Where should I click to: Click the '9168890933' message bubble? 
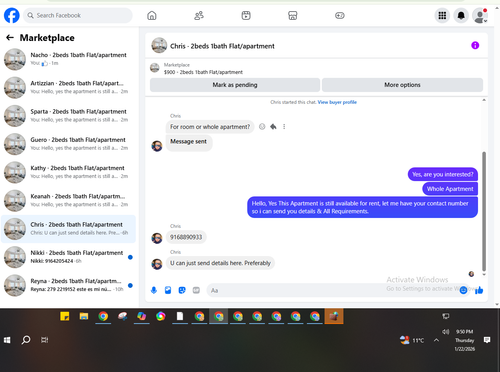(186, 237)
